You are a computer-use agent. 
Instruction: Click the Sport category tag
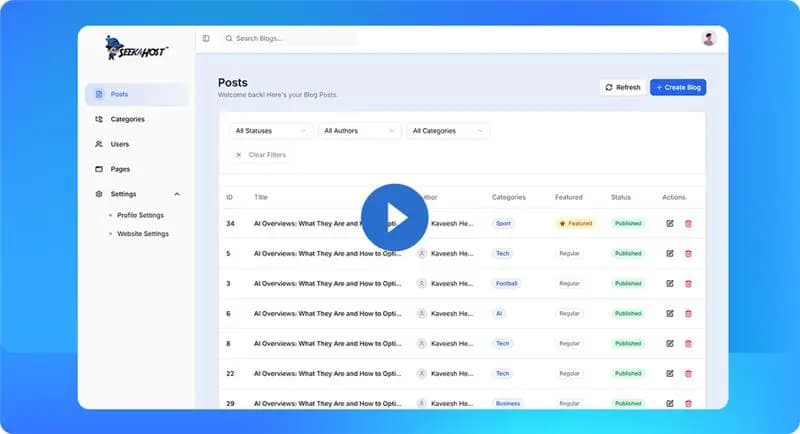click(503, 223)
